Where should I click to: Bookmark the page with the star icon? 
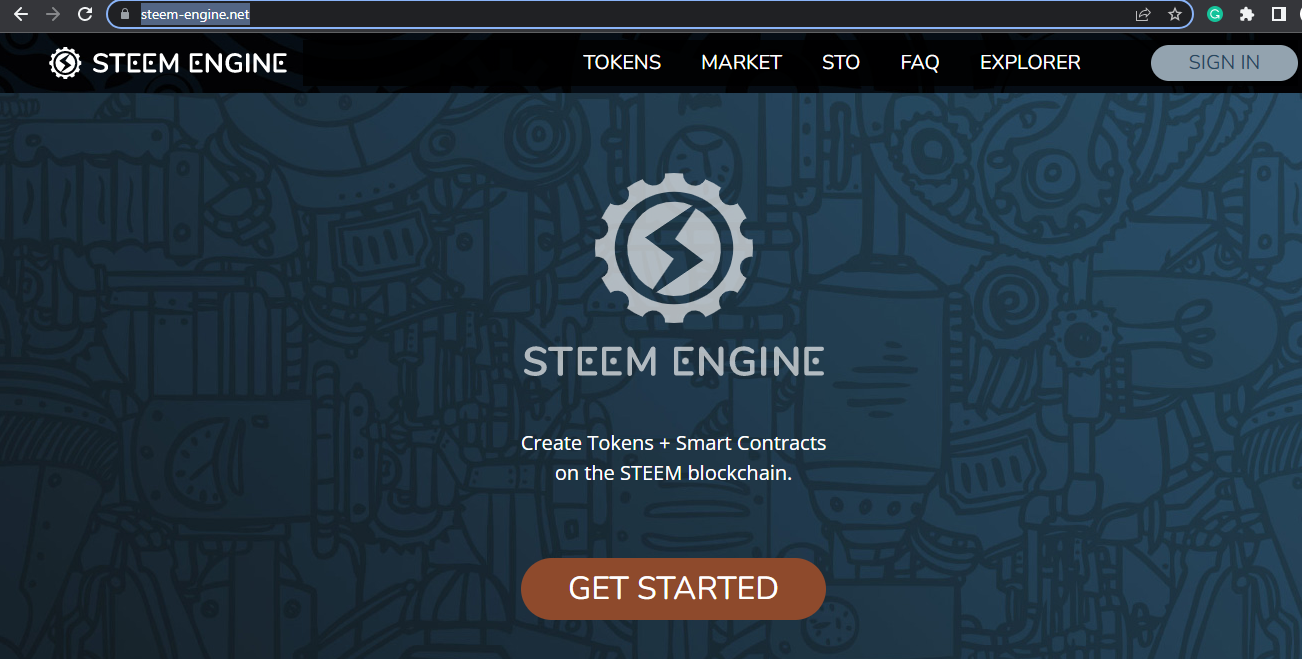click(x=1175, y=14)
